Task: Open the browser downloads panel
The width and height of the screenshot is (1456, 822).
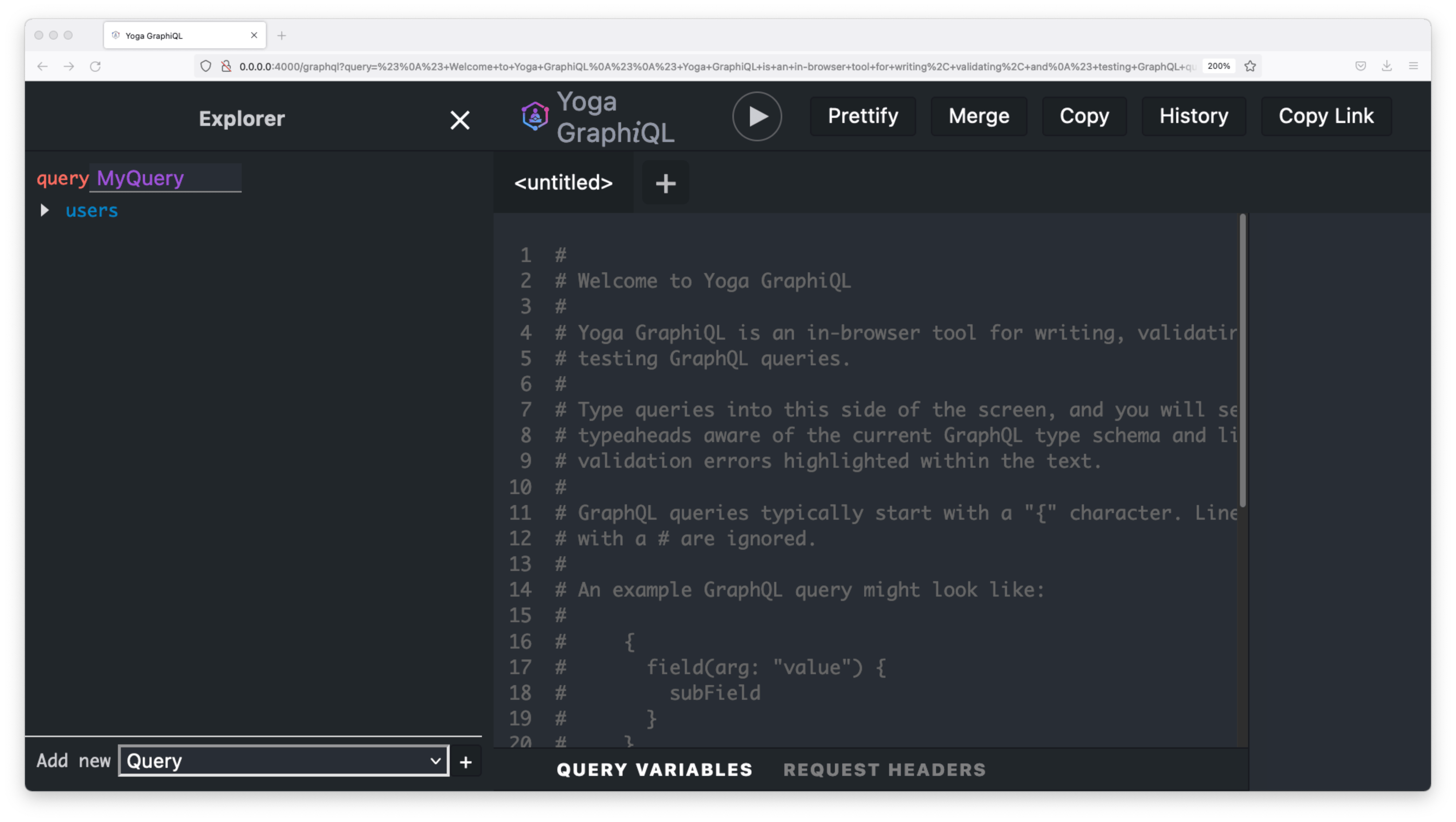Action: click(1387, 66)
